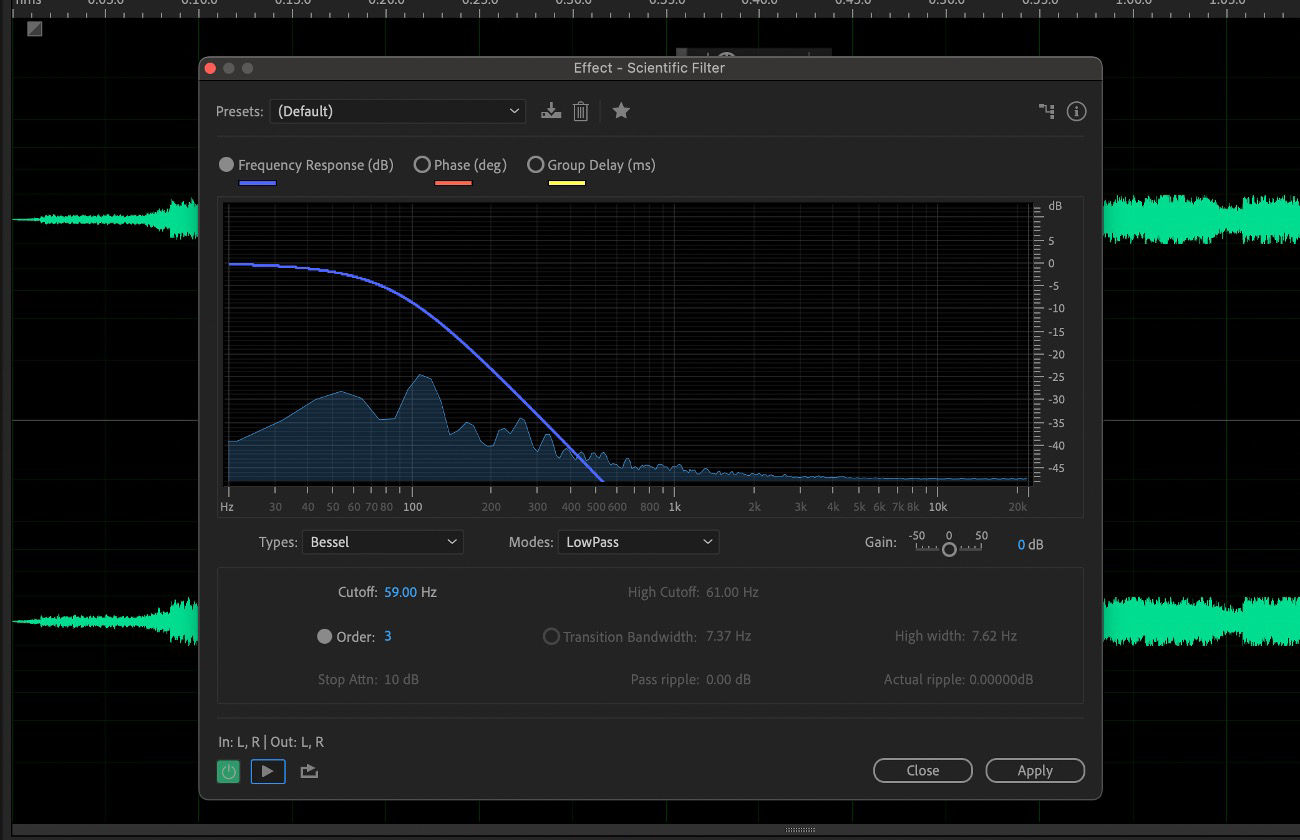Select the Frequency Response (dB) view
The image size is (1300, 840).
[x=226, y=164]
